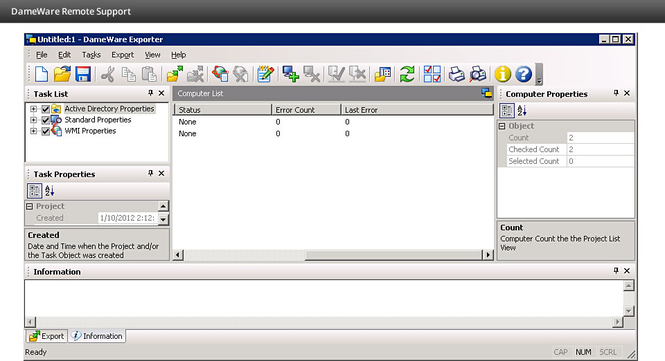Viewport: 665px width, 361px height.
Task: Click Alphabetical sort icon in Computer Properties
Action: 522,111
